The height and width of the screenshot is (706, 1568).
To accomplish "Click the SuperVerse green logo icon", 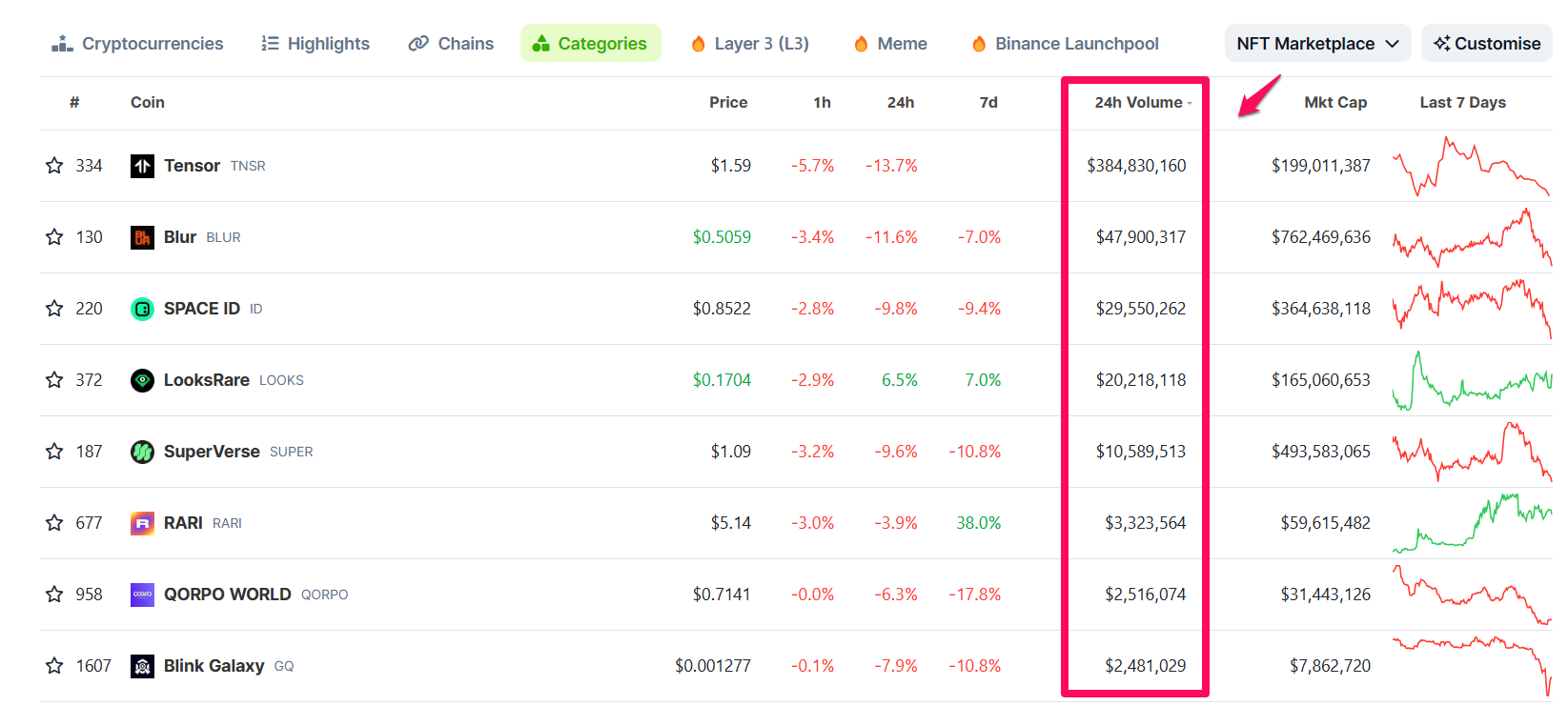I will 142,452.
